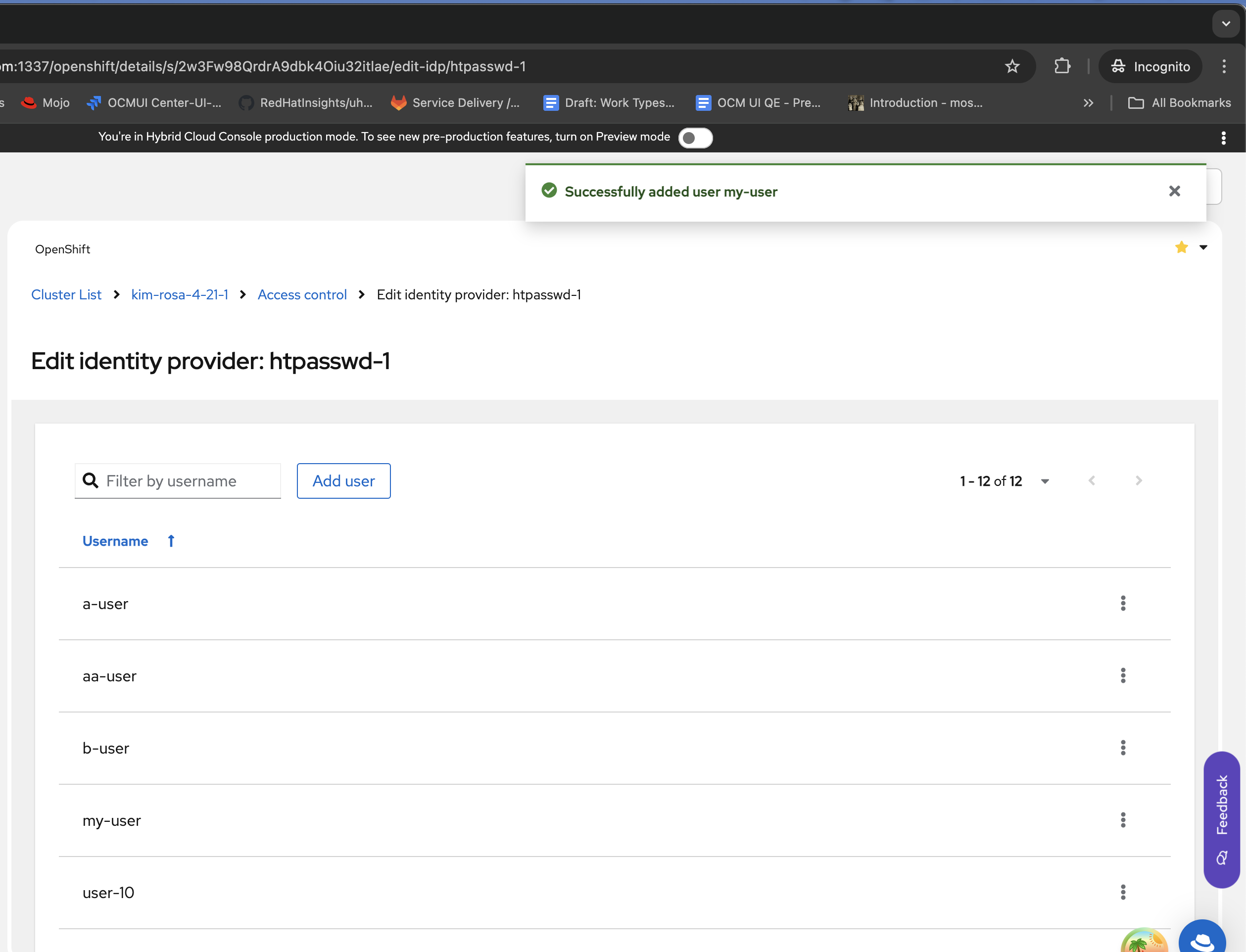Open kebab menu for user-10 row
1246x952 pixels.
tap(1122, 893)
